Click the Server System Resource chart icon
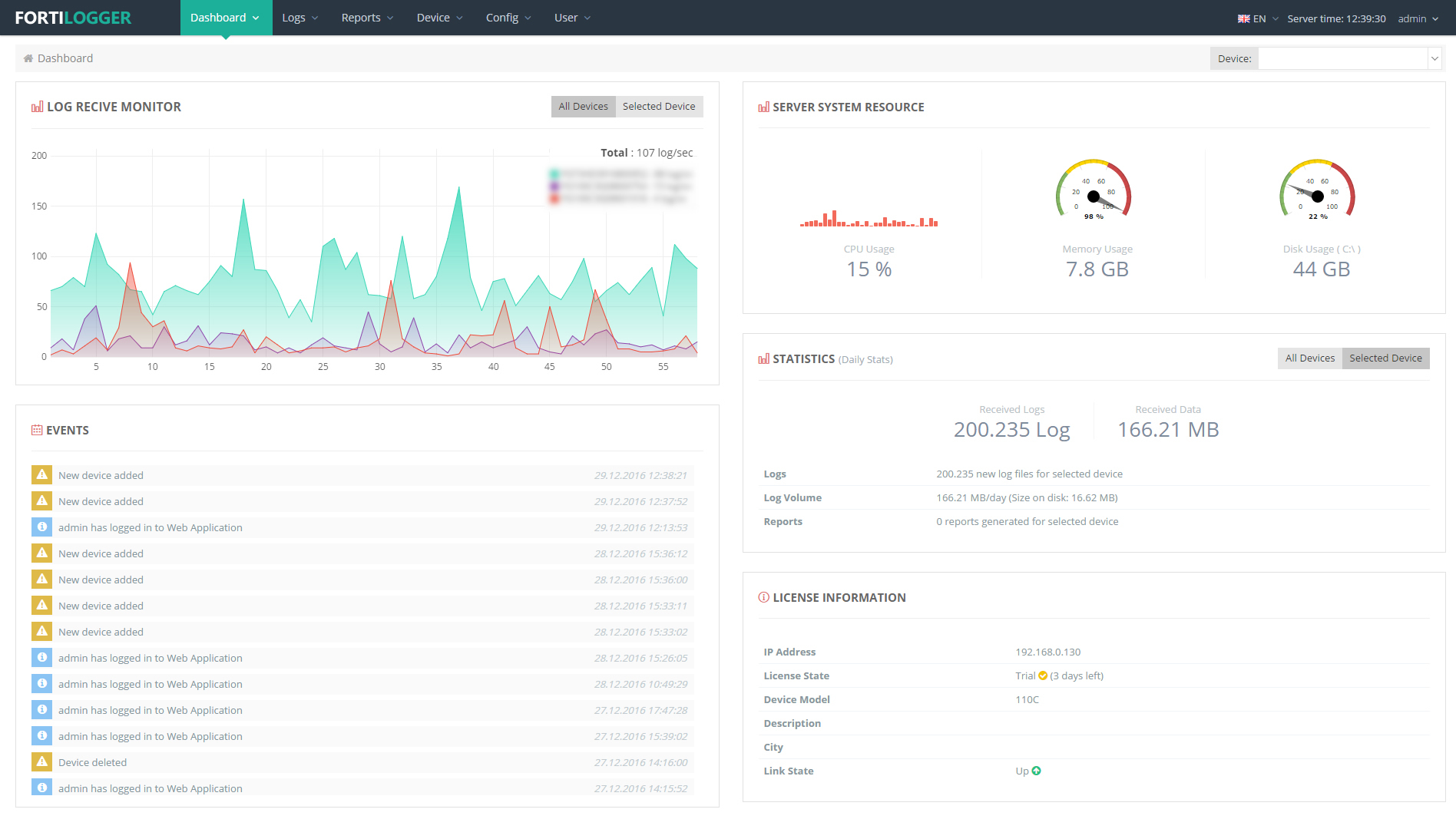Screen dimensions: 1456x829 [x=763, y=107]
